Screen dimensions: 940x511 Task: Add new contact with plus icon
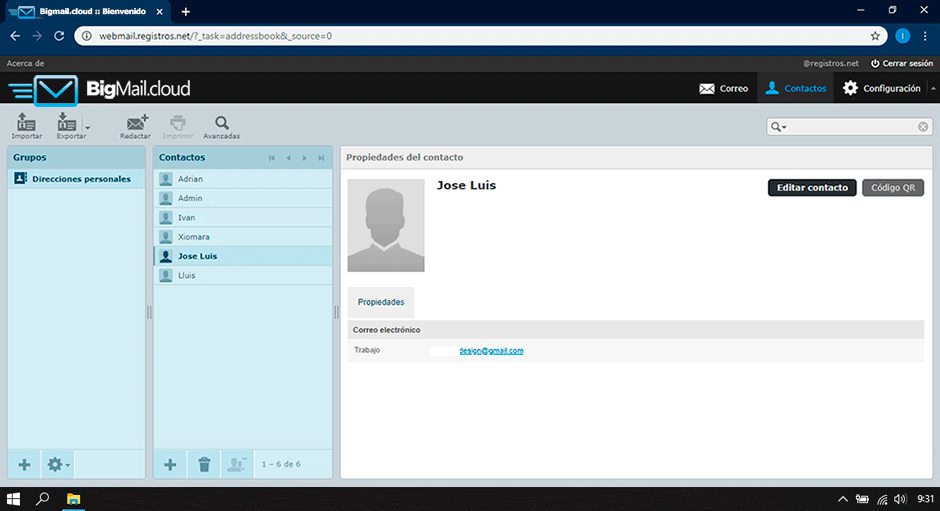pyautogui.click(x=170, y=464)
